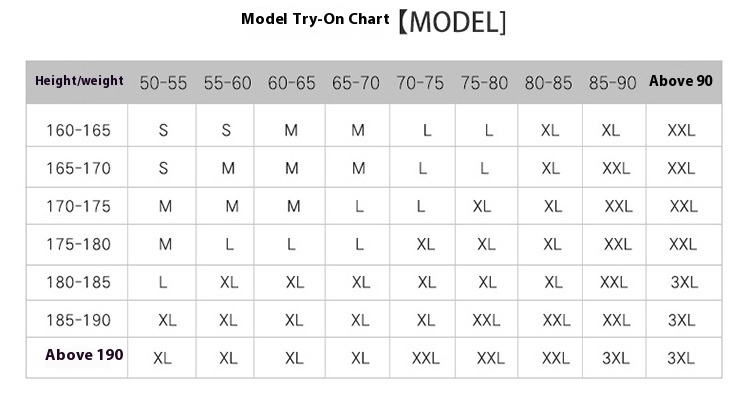The height and width of the screenshot is (404, 750).
Task: Select the 3XL cell in the 185-190 row
Action: 681,320
